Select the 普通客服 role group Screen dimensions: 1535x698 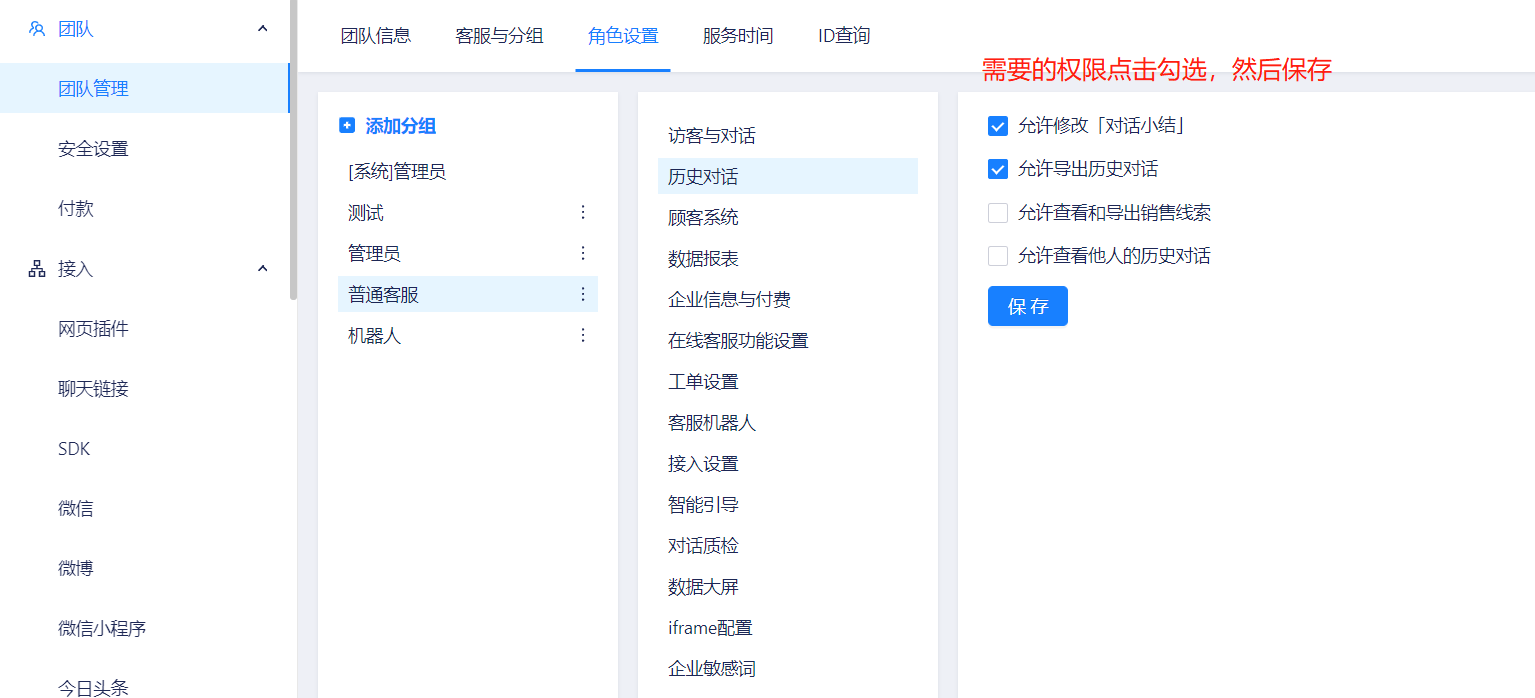[x=468, y=294]
